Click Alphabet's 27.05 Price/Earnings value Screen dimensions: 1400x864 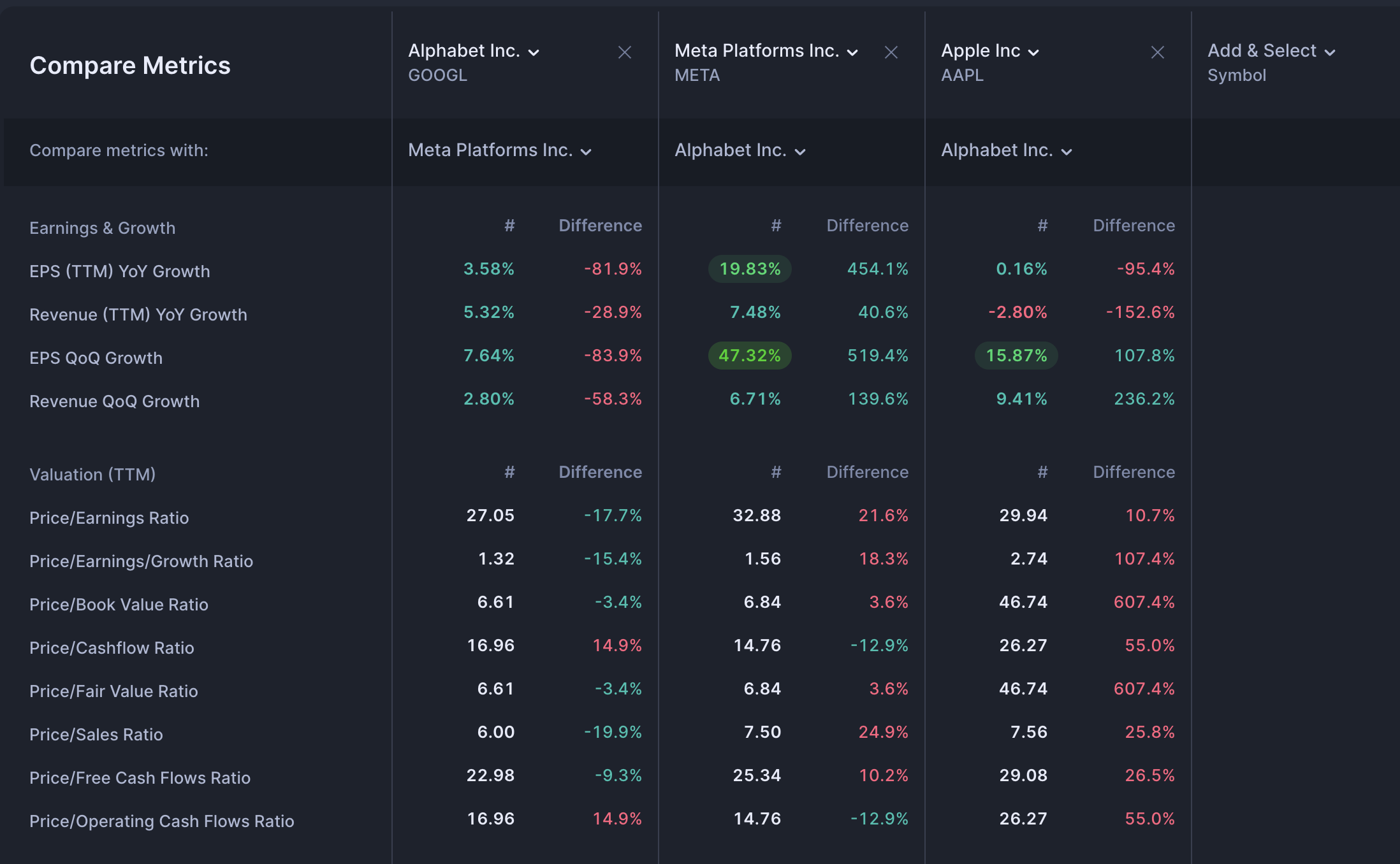pyautogui.click(x=490, y=515)
